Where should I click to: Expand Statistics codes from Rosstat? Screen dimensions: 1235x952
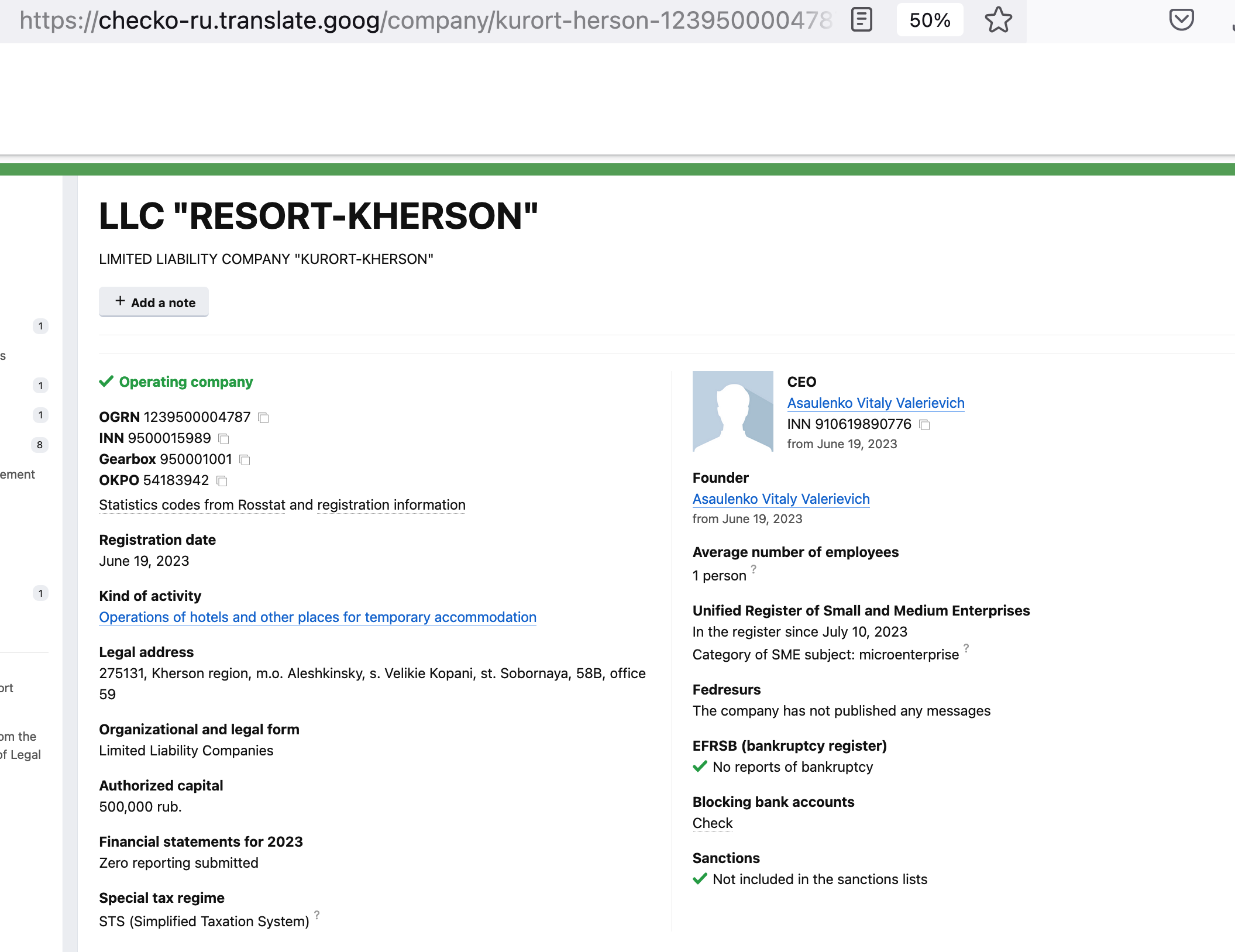click(192, 505)
